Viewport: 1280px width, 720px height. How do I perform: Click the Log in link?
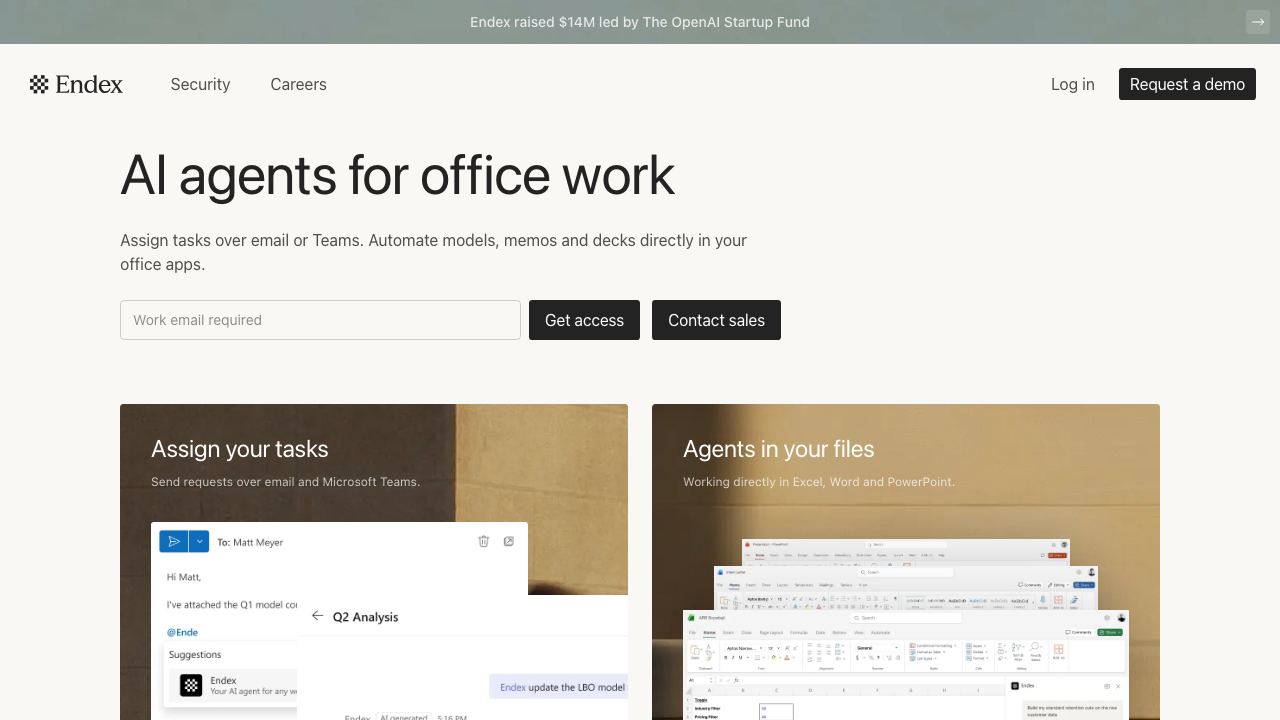[1072, 84]
